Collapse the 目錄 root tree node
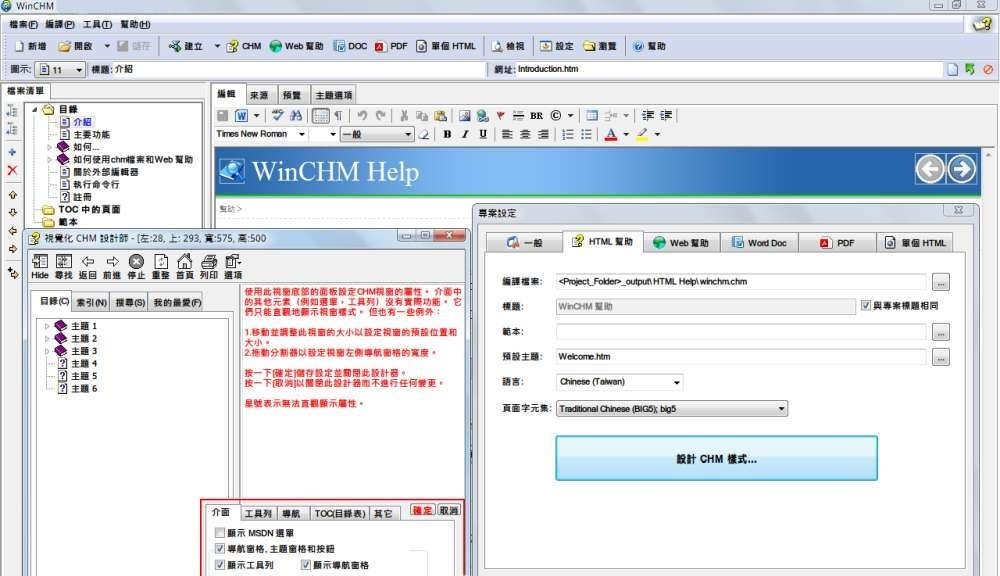Screen dimensions: 1000x576 (x=34, y=109)
